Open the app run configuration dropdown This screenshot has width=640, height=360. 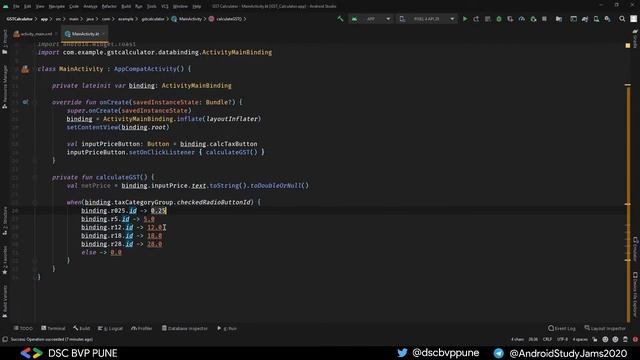(x=371, y=19)
